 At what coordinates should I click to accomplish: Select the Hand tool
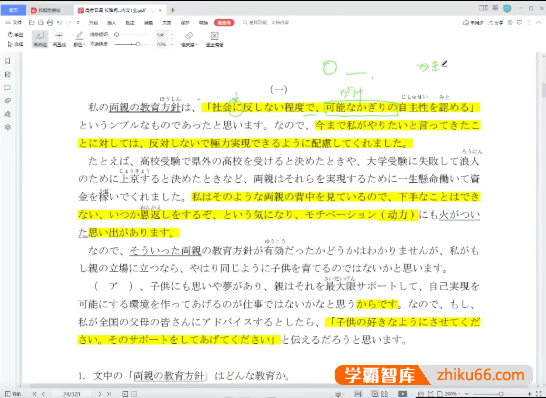pyautogui.click(x=15, y=34)
